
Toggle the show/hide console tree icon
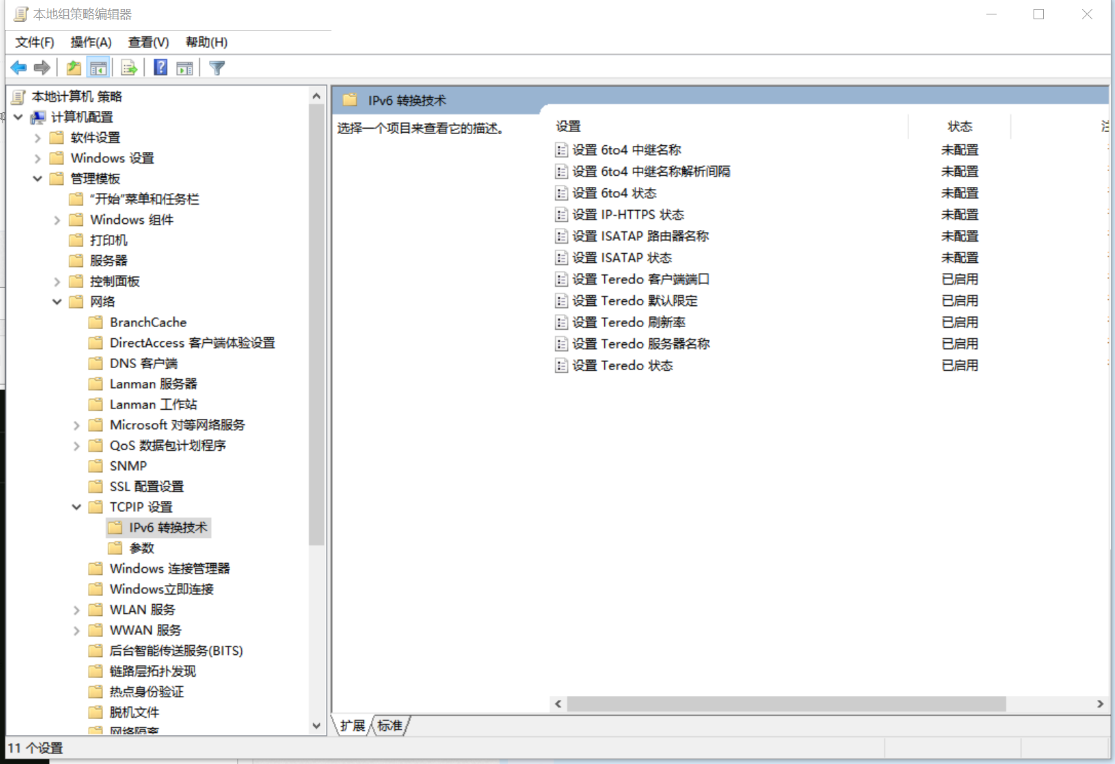point(98,68)
